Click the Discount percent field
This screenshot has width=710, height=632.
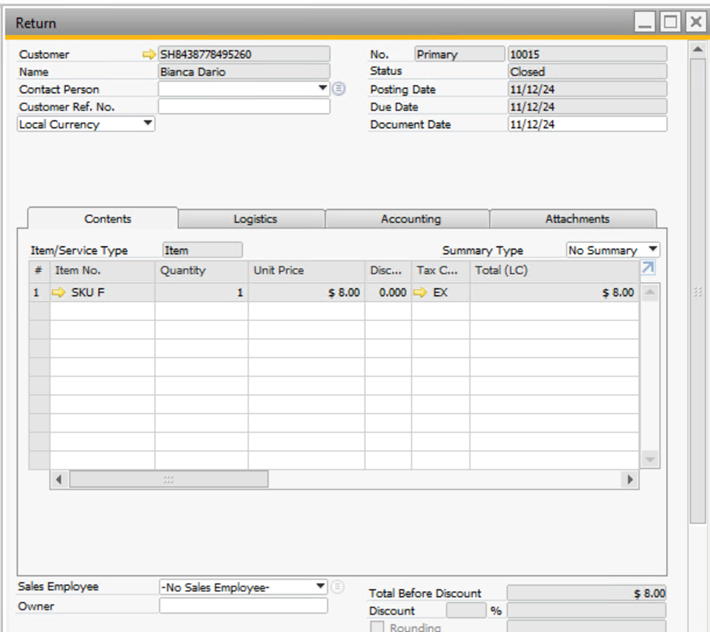(x=466, y=610)
